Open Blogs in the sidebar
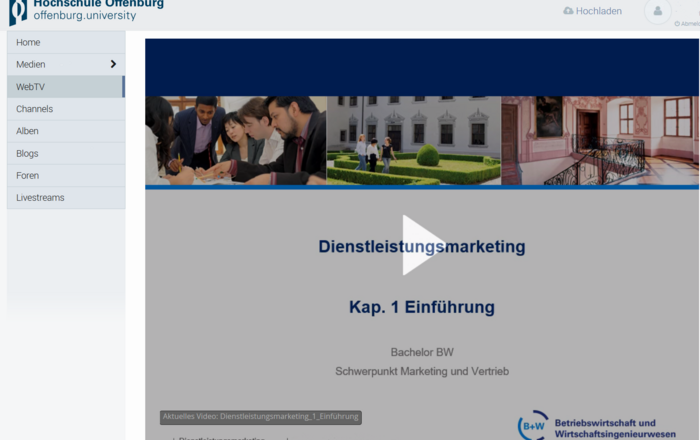Image resolution: width=700 pixels, height=440 pixels. (x=66, y=153)
